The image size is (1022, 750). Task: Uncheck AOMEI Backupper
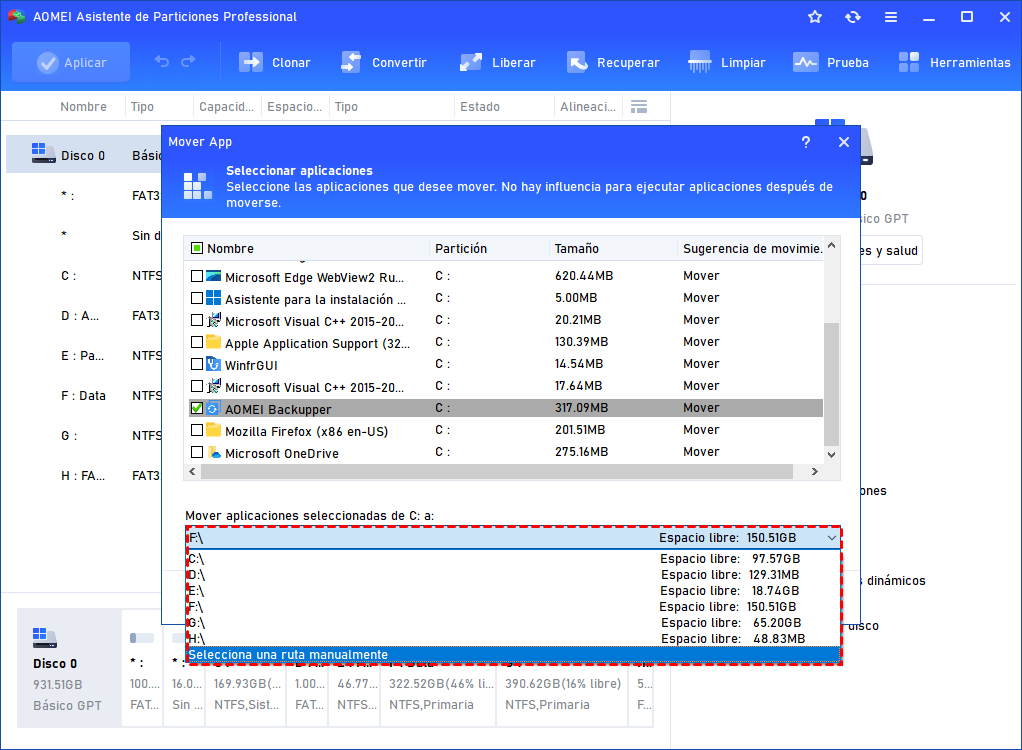click(x=197, y=408)
